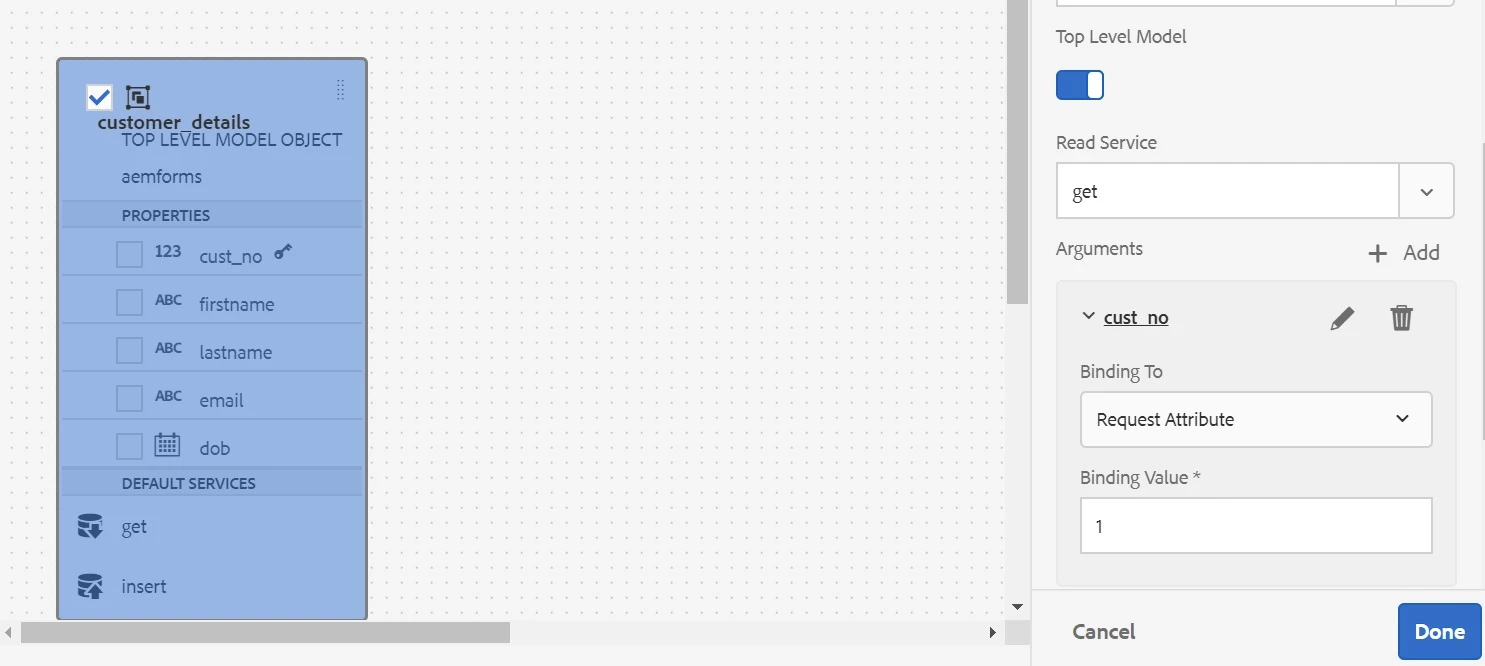Click the model object icon above customer_details
This screenshot has height=666, width=1485.
click(137, 97)
